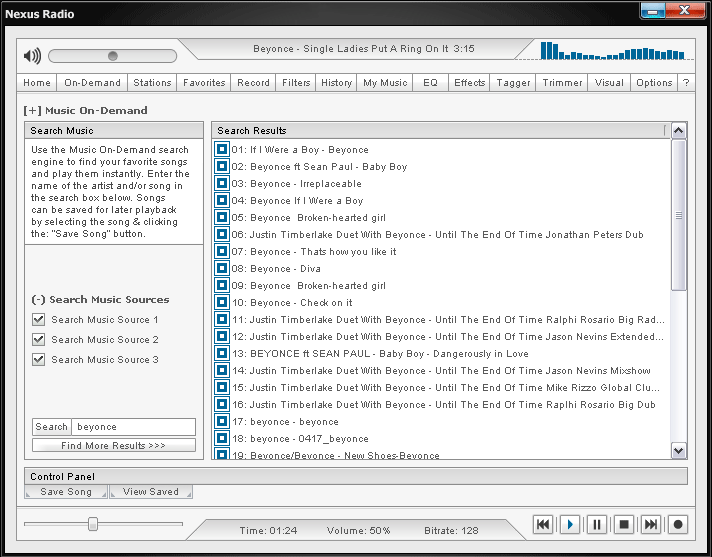Click the View Saved button
The image size is (712, 557).
151,492
